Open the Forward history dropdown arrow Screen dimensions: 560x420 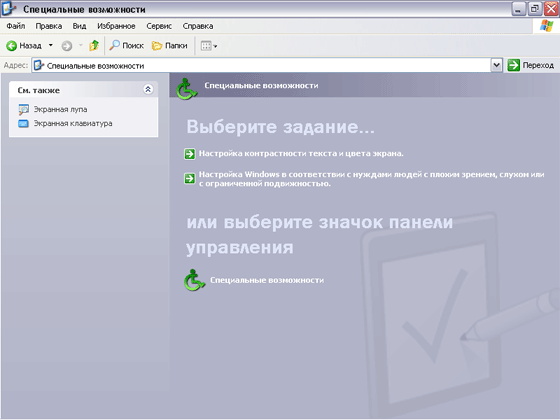(81, 45)
